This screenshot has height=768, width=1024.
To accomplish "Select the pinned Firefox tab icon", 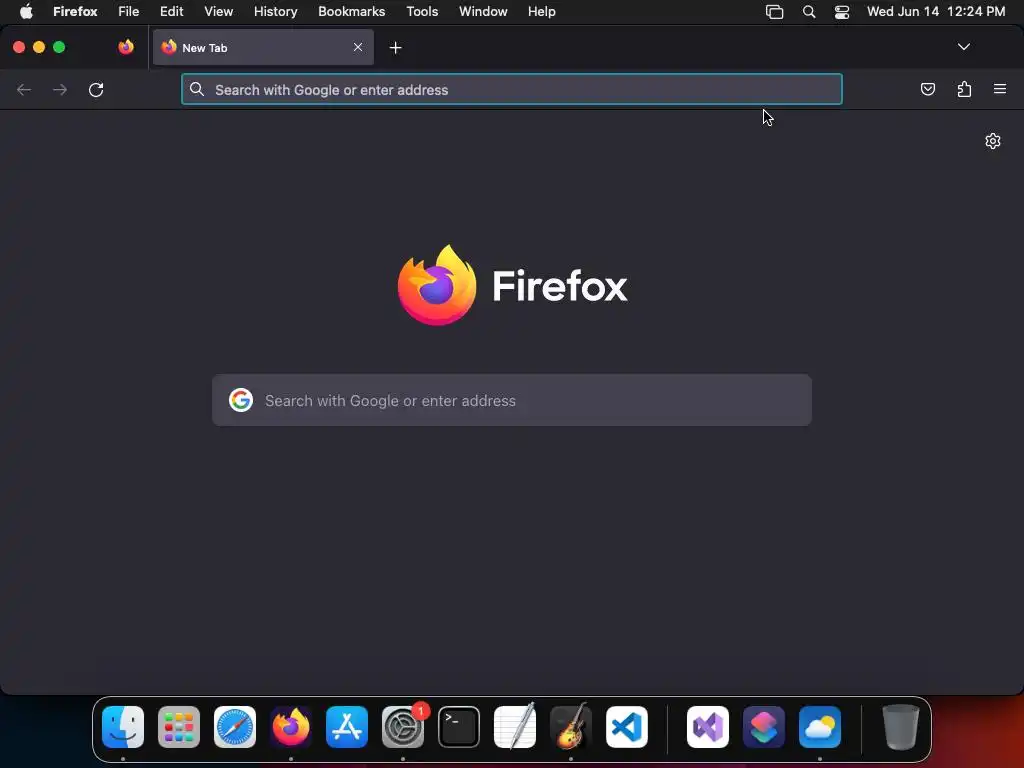I will (126, 47).
